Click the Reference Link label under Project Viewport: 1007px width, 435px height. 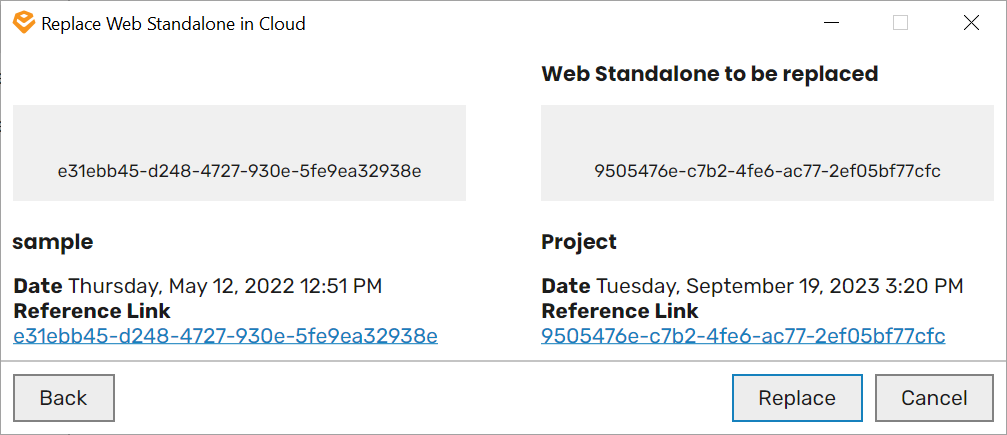click(620, 311)
